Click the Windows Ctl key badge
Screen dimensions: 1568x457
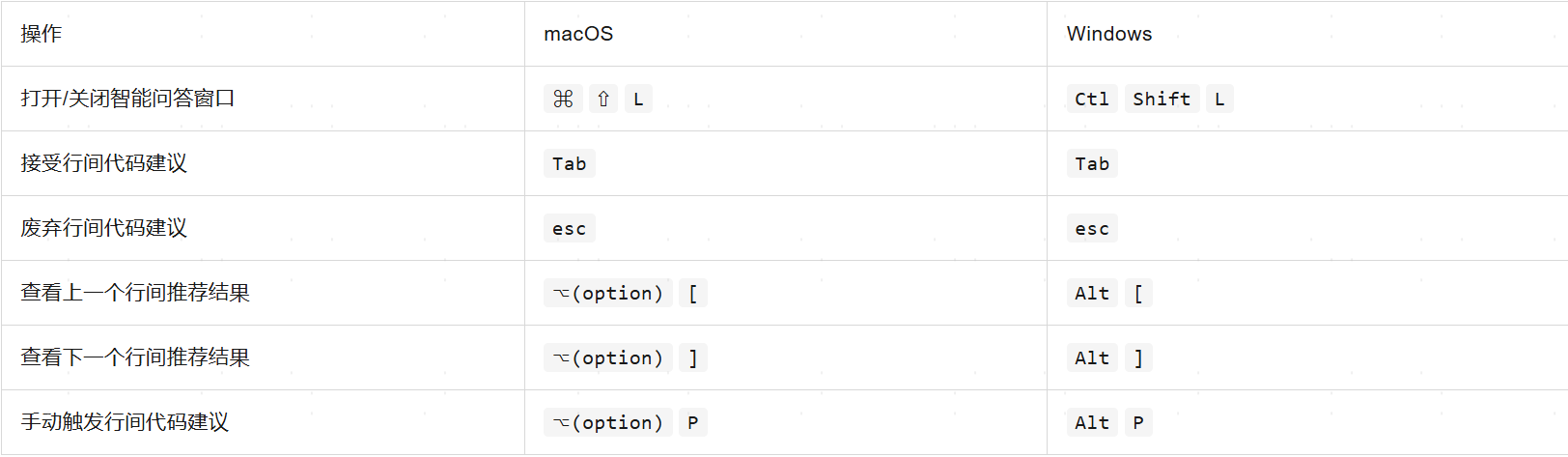[x=1092, y=99]
